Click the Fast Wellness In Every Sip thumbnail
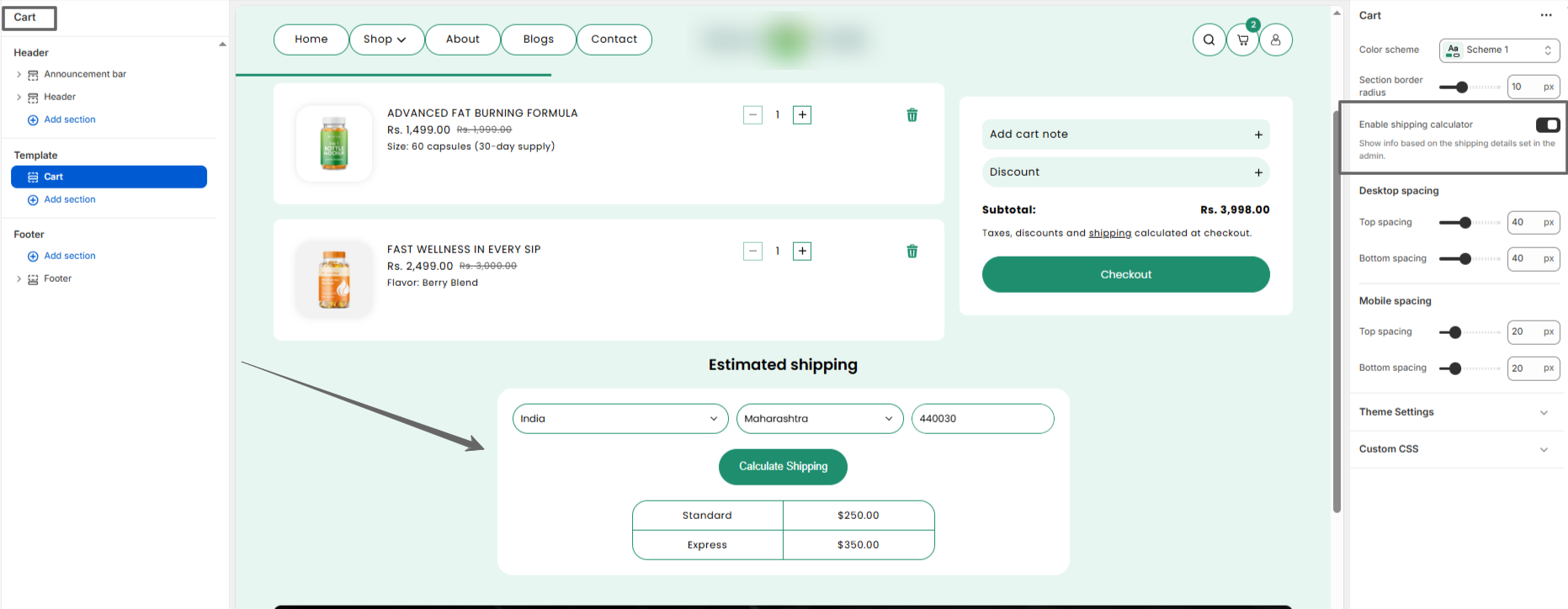Screen dimensions: 1568x609 (334, 280)
